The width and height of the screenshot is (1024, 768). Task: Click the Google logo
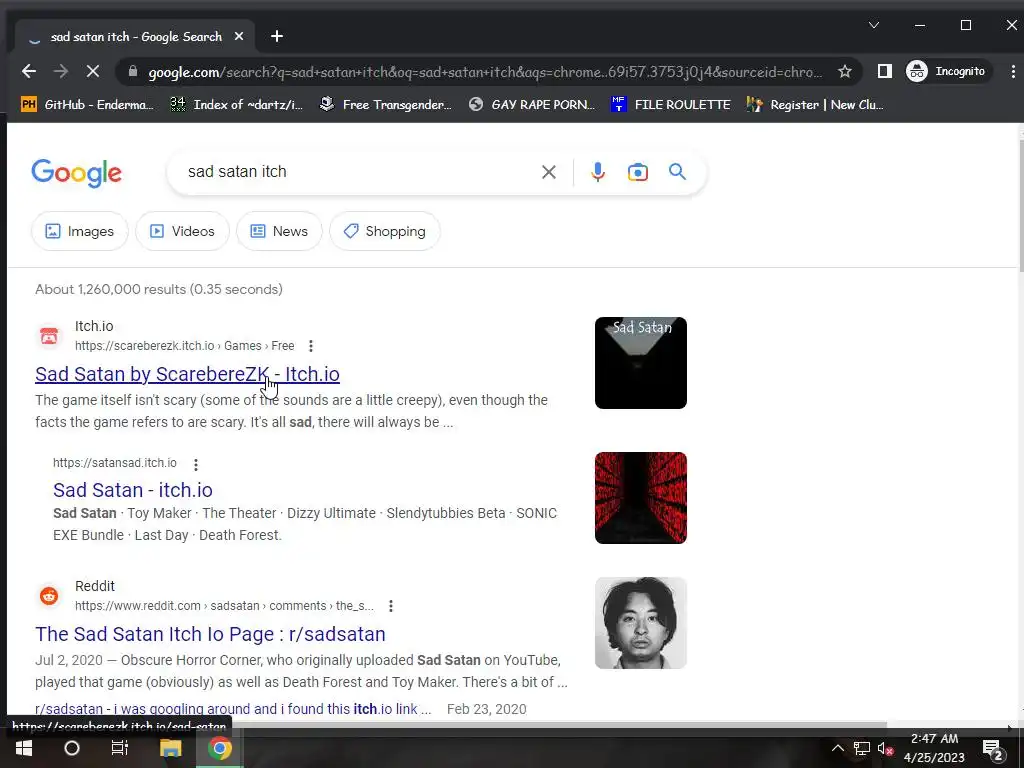coord(76,173)
